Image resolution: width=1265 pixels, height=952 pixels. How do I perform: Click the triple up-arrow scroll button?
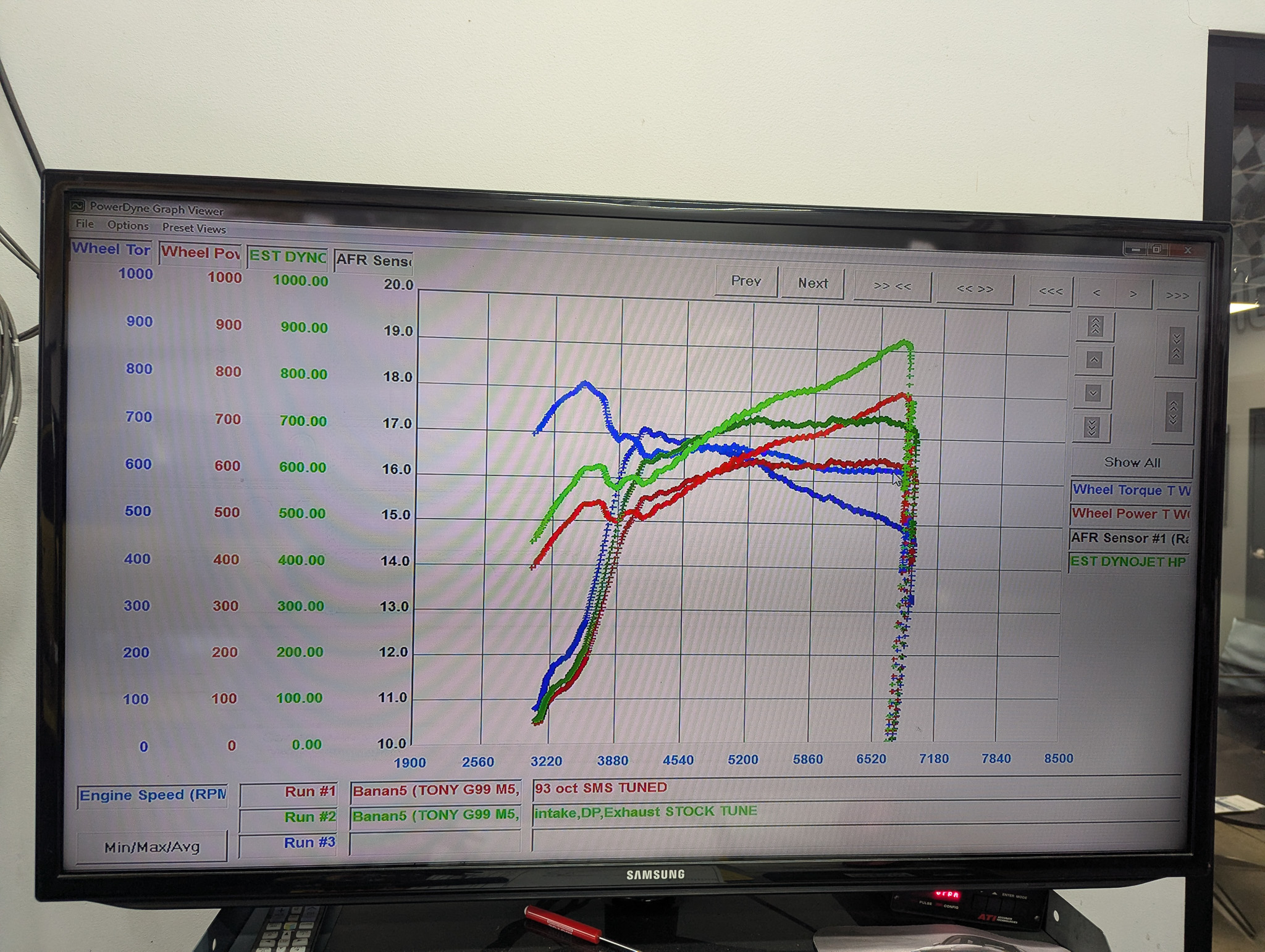1095,326
